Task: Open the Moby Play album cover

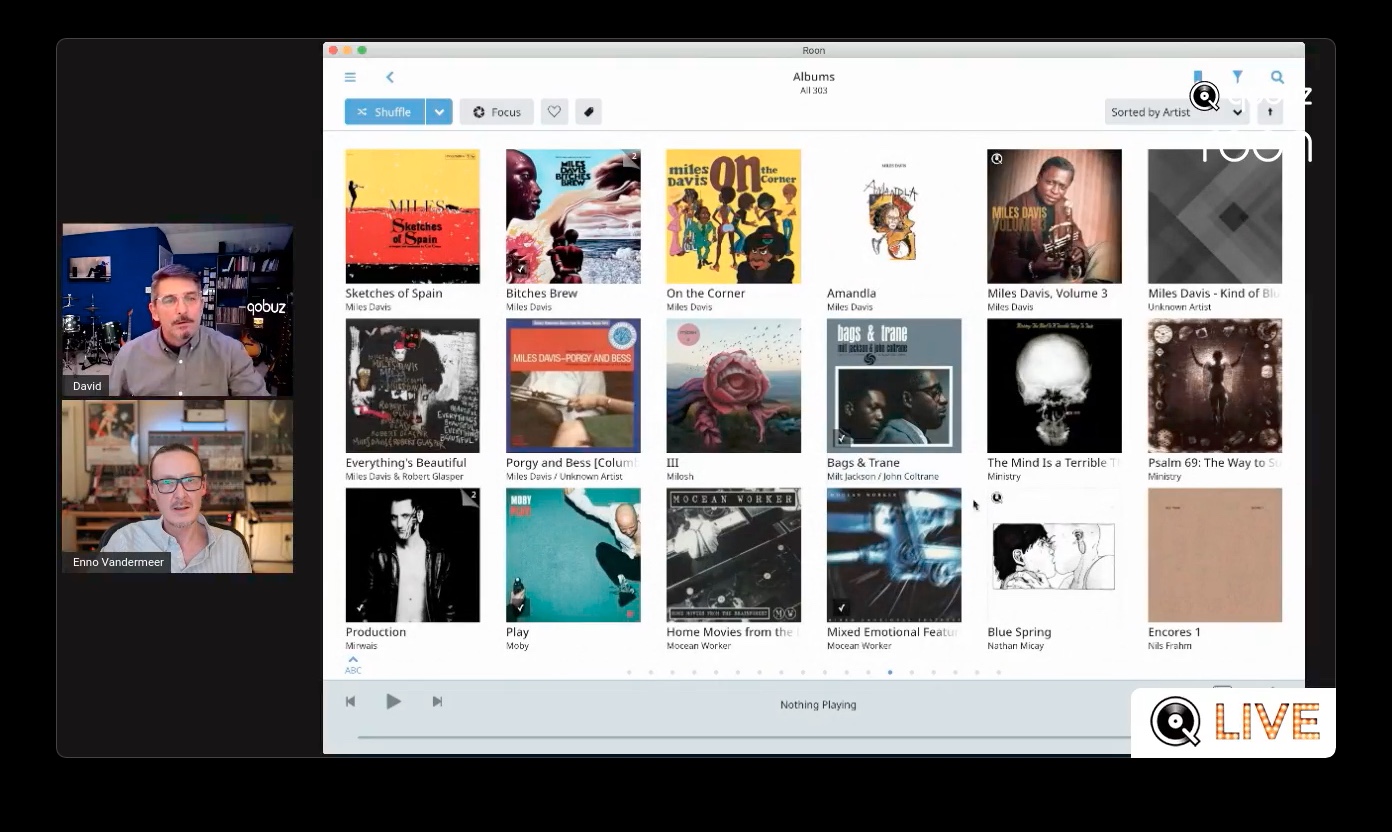Action: (573, 555)
